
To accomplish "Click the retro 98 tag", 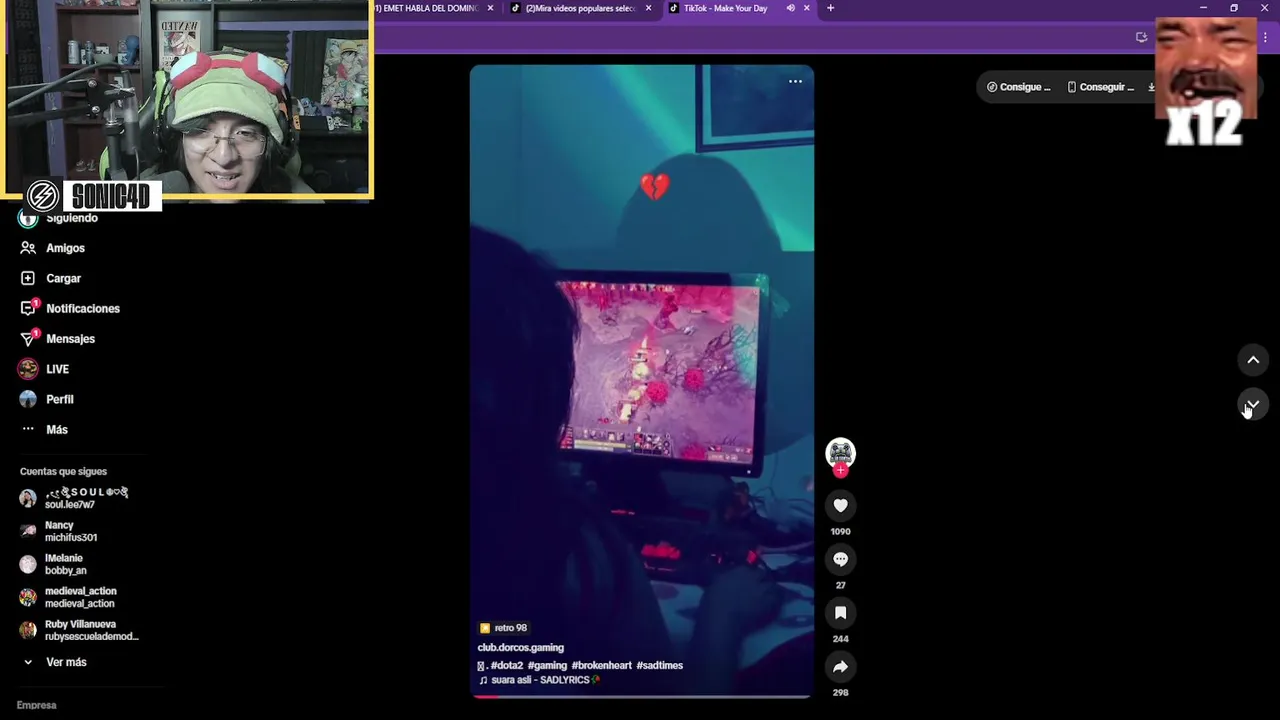I will point(503,628).
